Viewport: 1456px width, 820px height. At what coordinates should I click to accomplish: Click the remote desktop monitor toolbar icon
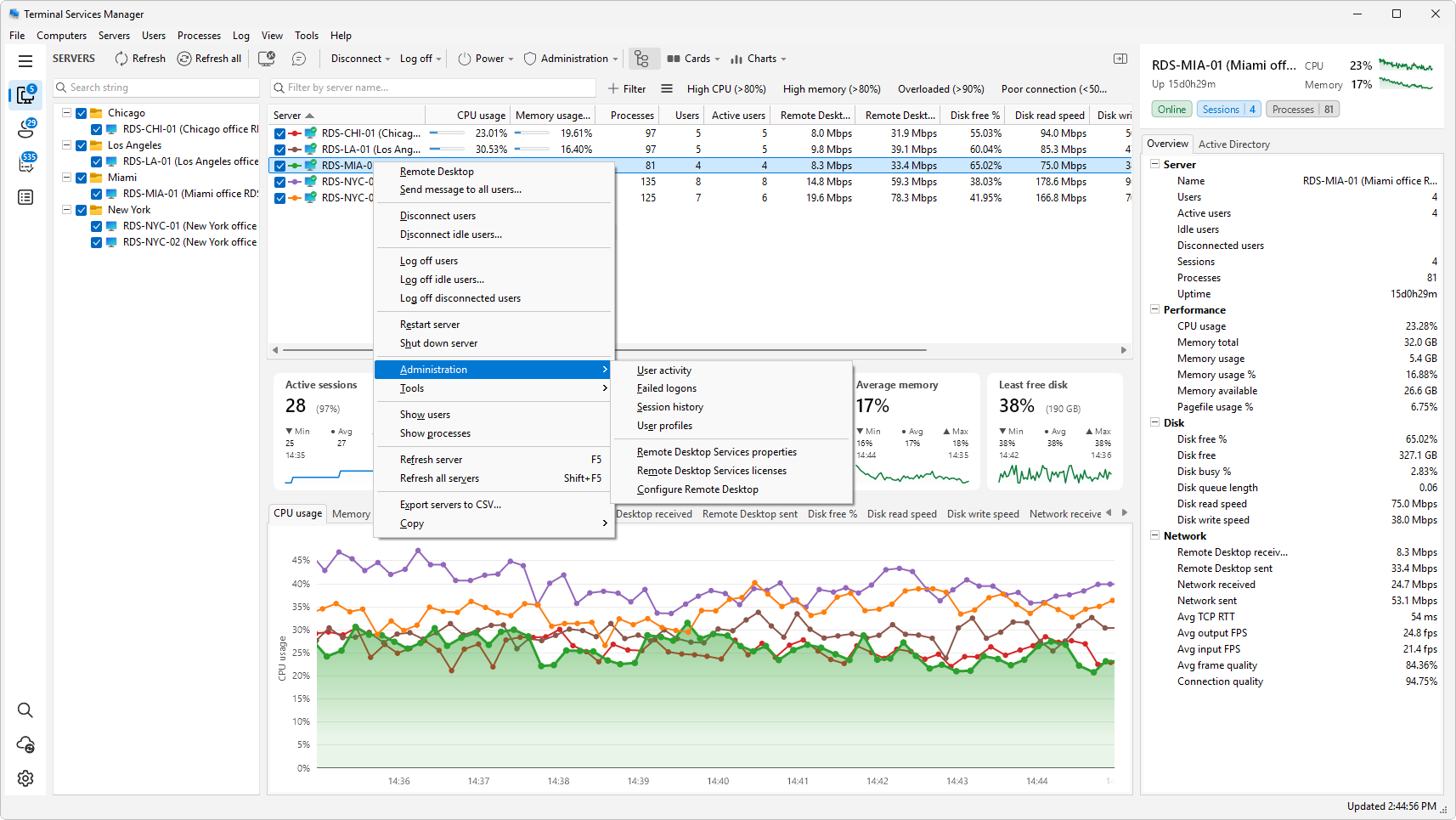click(267, 59)
